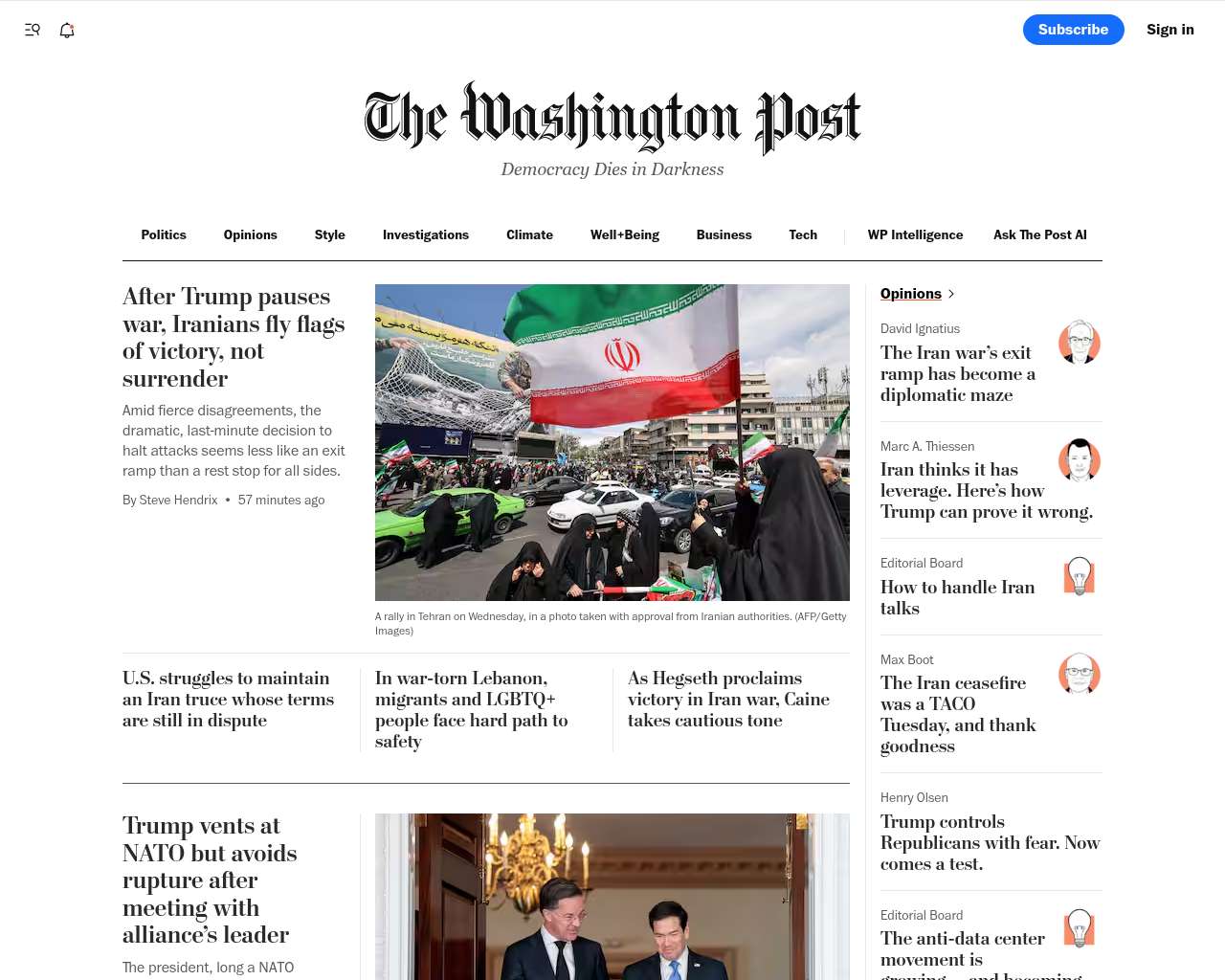
Task: Click lightbulb icon beside anti-data center article
Action: (1080, 928)
